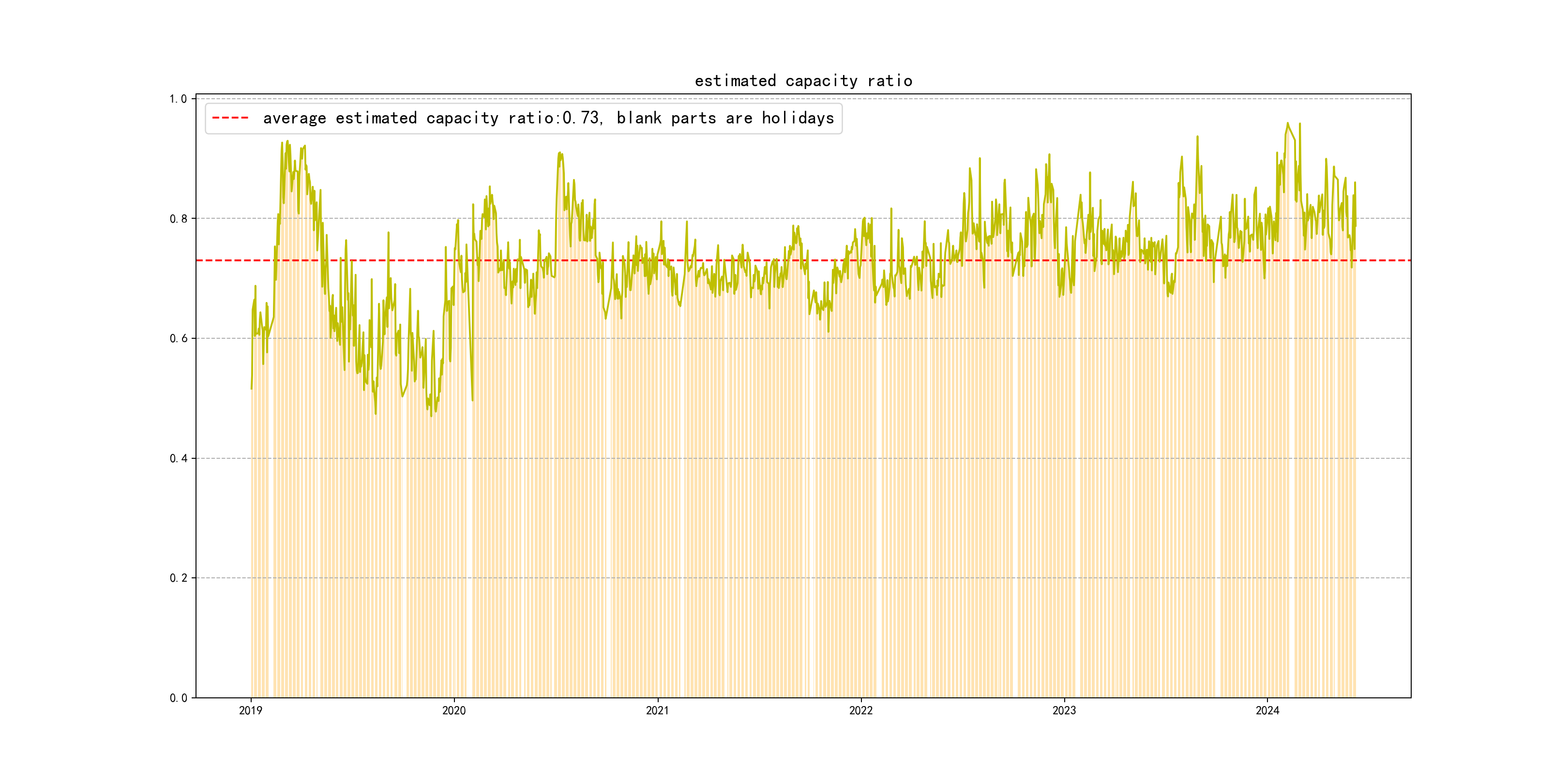Screen dimensions: 1568x784
Task: Click the lowest dip of the line in late 2019
Action: coord(431,416)
